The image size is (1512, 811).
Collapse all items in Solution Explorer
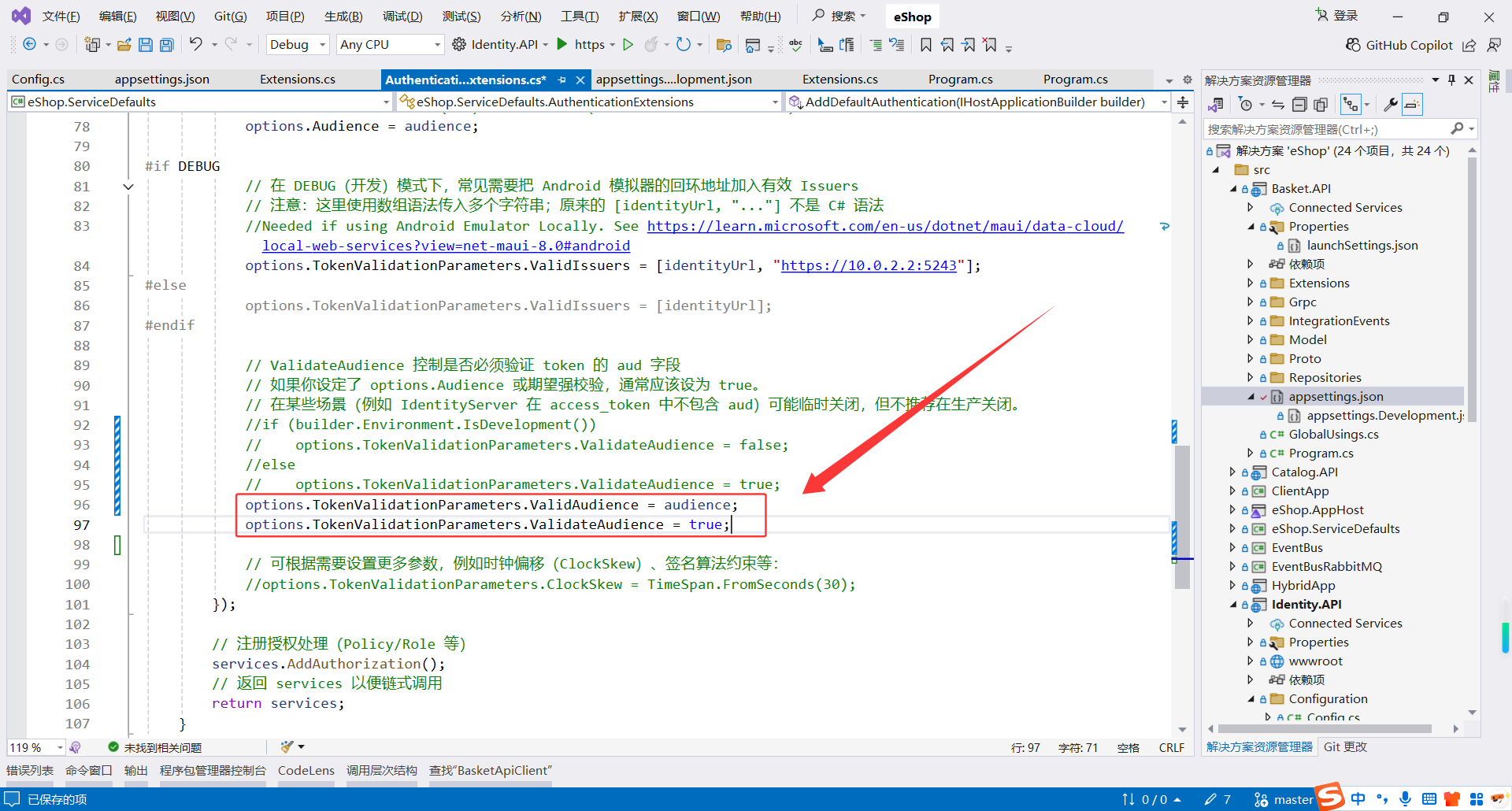click(x=1299, y=104)
